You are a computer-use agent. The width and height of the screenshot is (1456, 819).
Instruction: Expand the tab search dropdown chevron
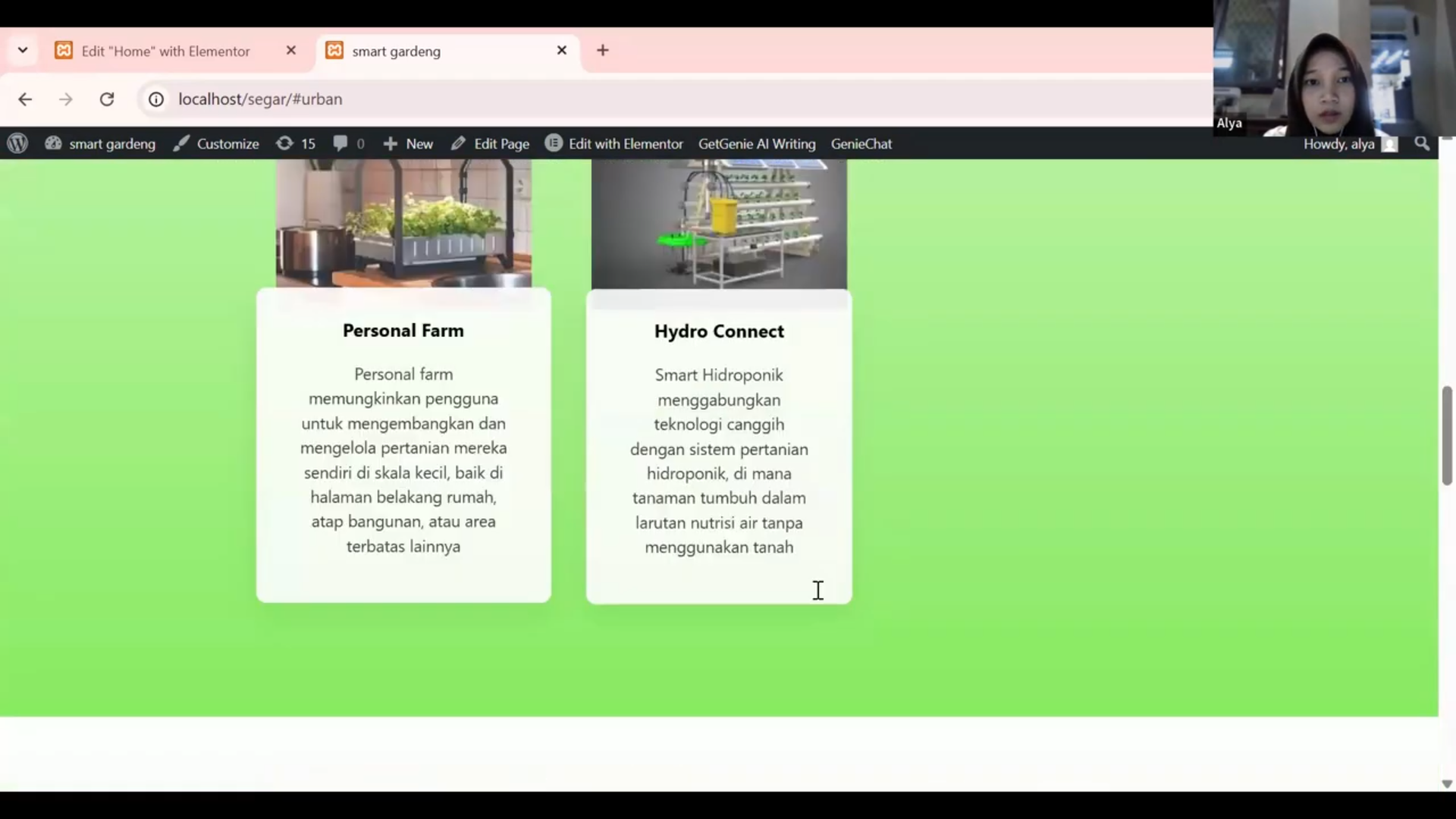point(23,50)
